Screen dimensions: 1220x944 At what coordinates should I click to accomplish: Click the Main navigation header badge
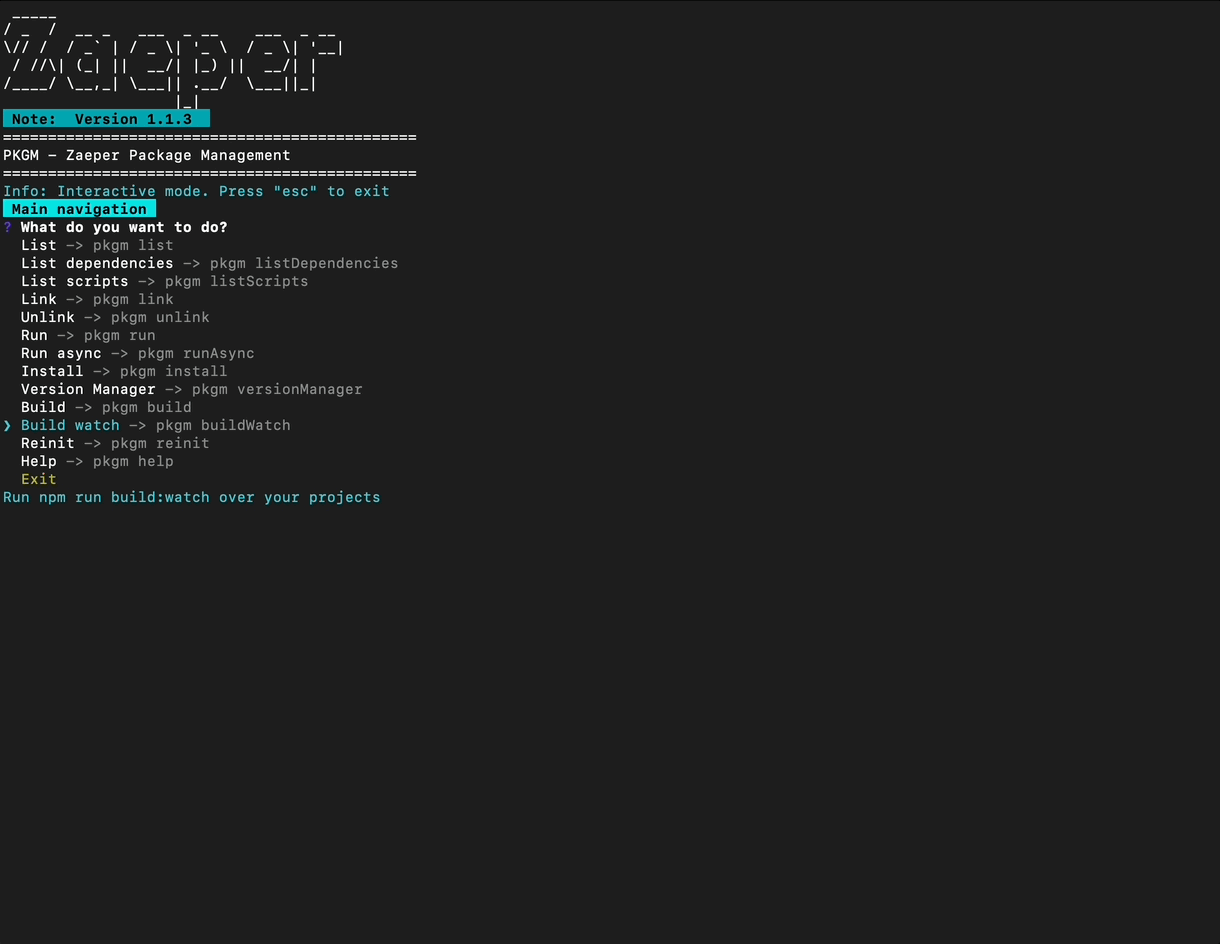(x=79, y=209)
